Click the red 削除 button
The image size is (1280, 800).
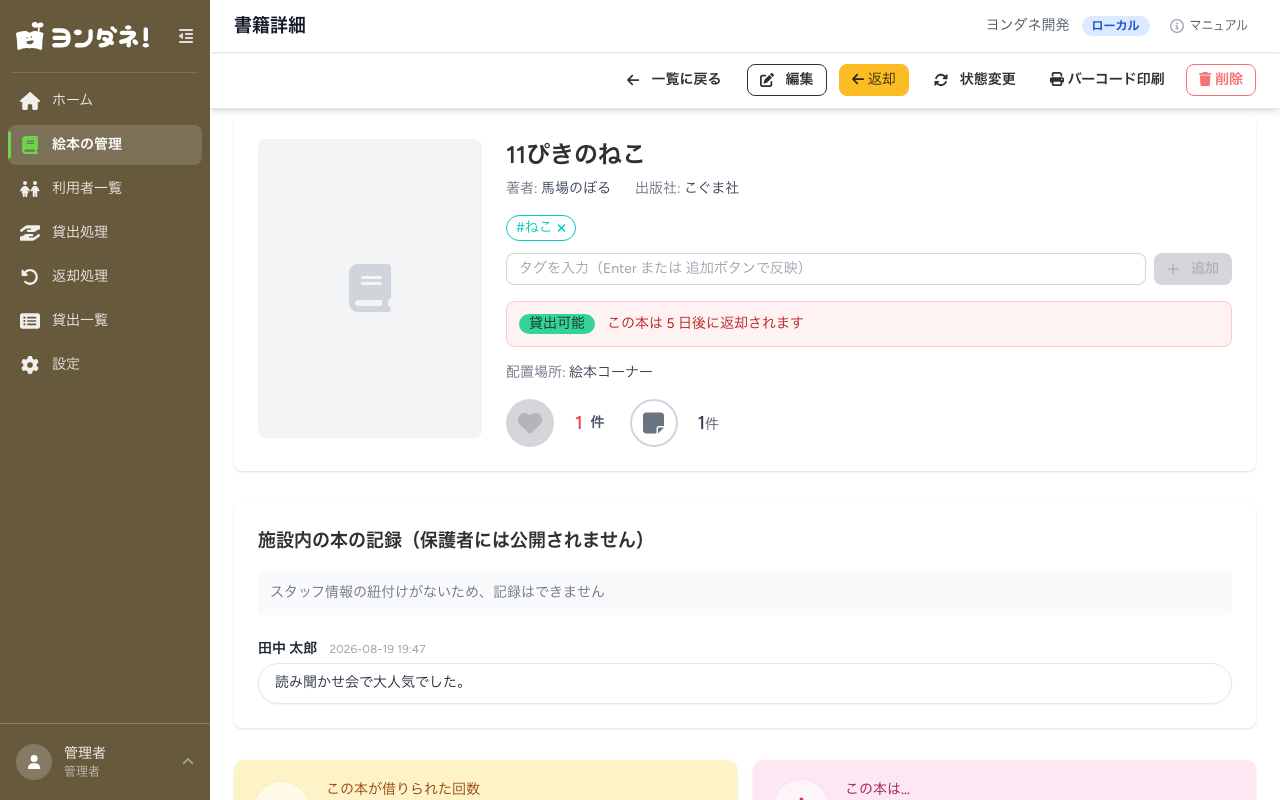[x=1221, y=80]
